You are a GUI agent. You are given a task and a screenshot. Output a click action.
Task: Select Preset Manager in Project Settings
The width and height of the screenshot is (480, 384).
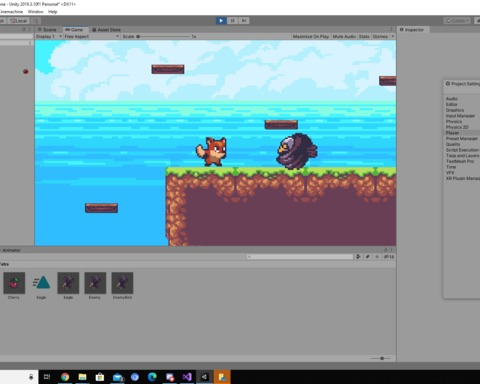tap(462, 138)
